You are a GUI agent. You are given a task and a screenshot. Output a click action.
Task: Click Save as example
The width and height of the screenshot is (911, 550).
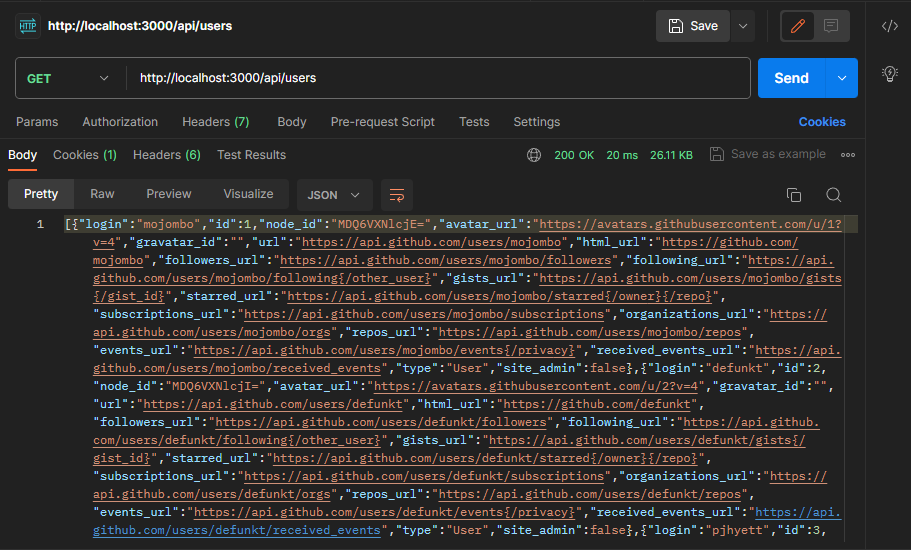(767, 154)
